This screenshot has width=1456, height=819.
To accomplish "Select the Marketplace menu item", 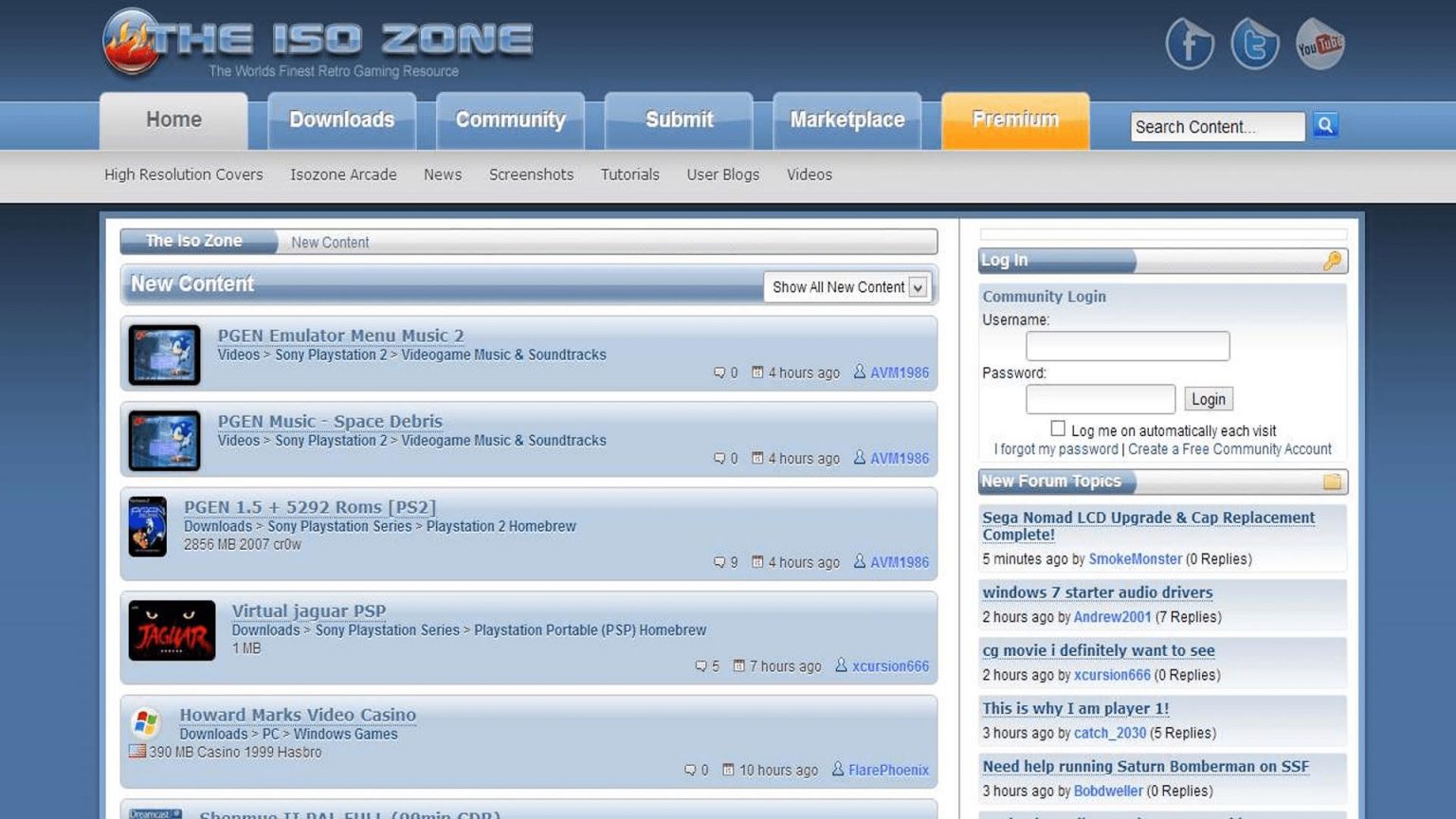I will pos(846,120).
